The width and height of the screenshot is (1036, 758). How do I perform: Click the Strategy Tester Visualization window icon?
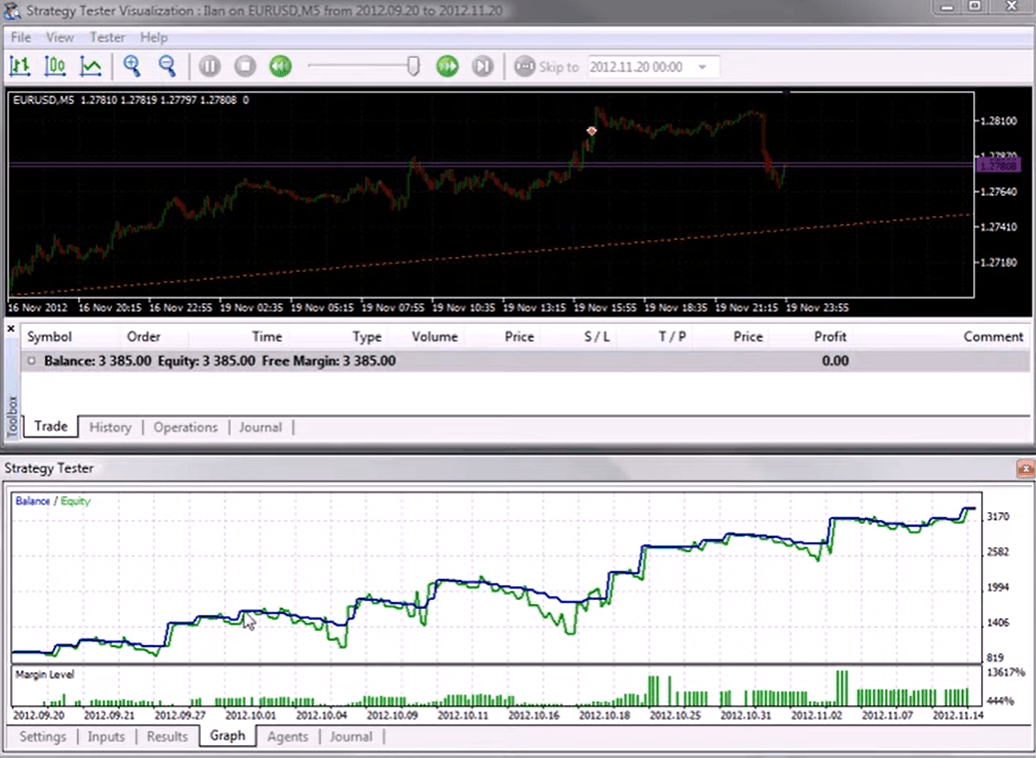[12, 11]
